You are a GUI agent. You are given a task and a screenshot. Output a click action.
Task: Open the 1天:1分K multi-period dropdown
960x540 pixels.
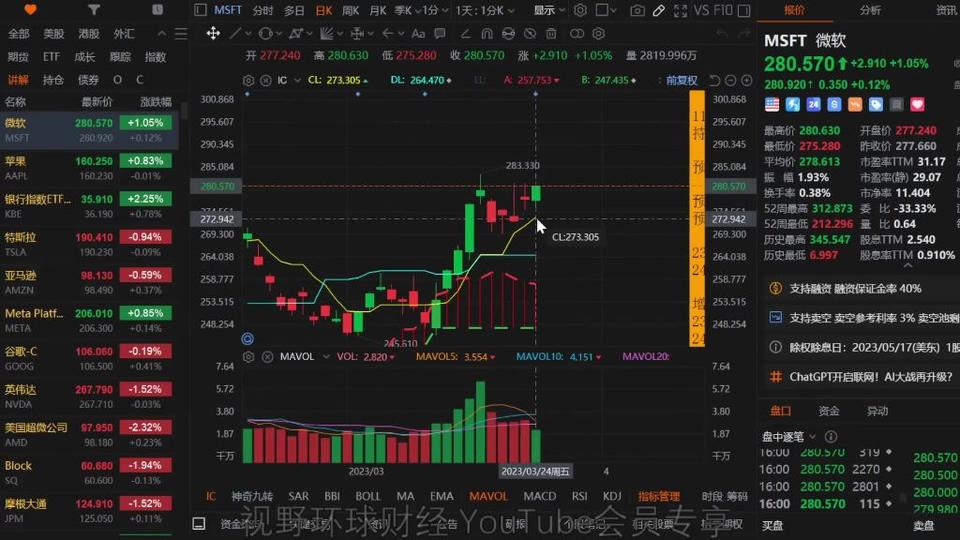[485, 10]
